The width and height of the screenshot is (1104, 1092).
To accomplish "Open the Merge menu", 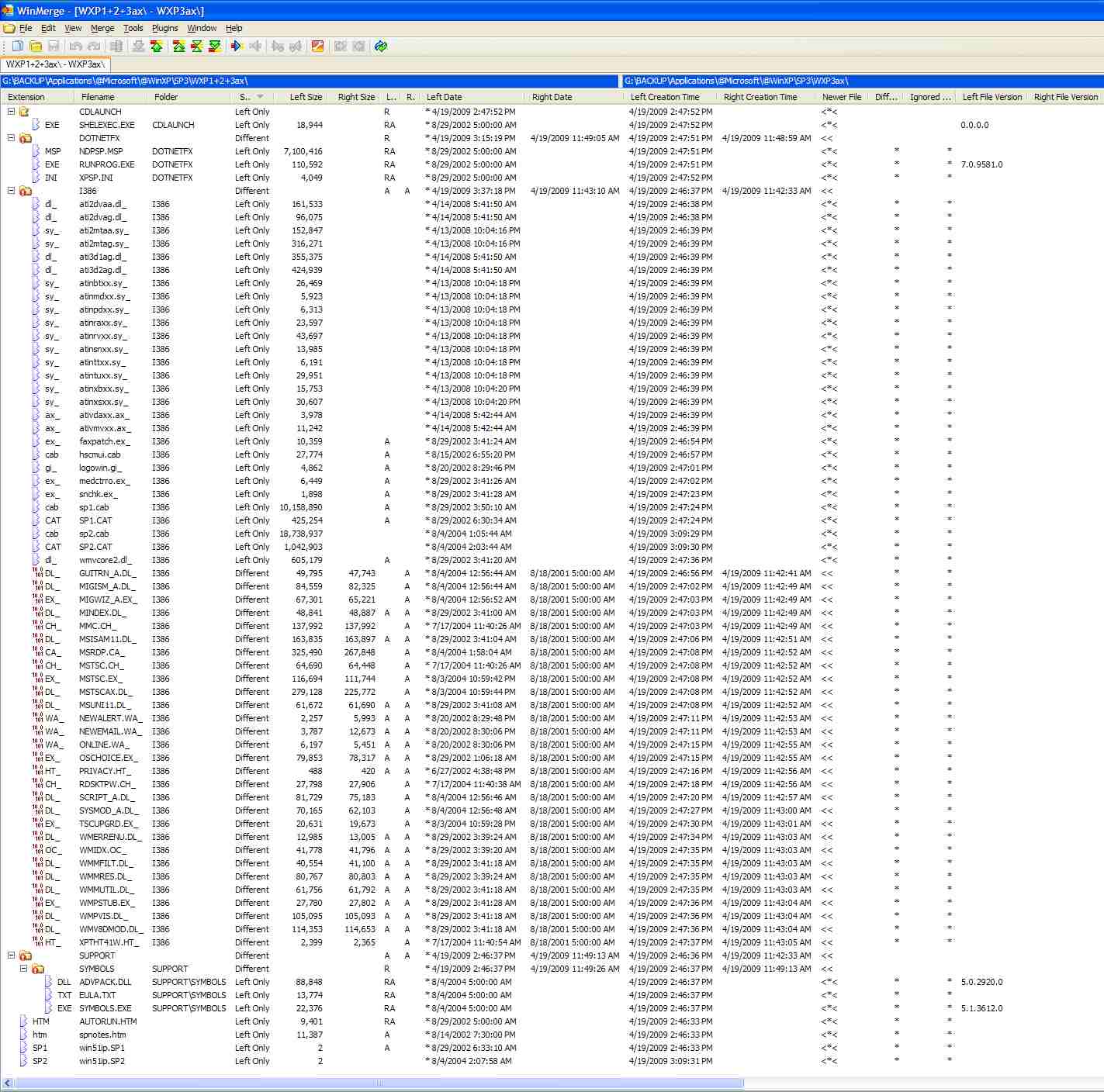I will pyautogui.click(x=102, y=28).
